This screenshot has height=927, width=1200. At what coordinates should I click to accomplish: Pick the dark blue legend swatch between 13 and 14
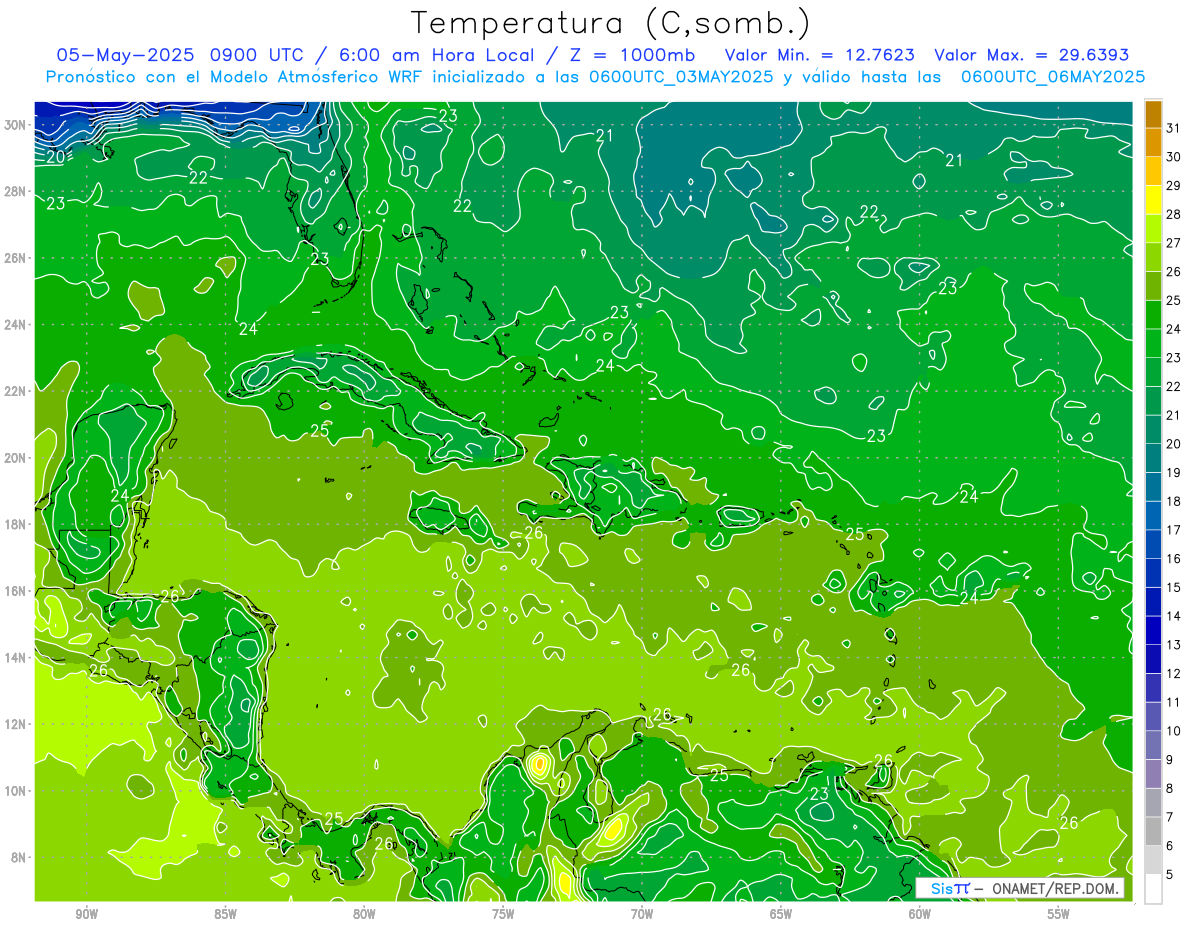[x=1153, y=630]
